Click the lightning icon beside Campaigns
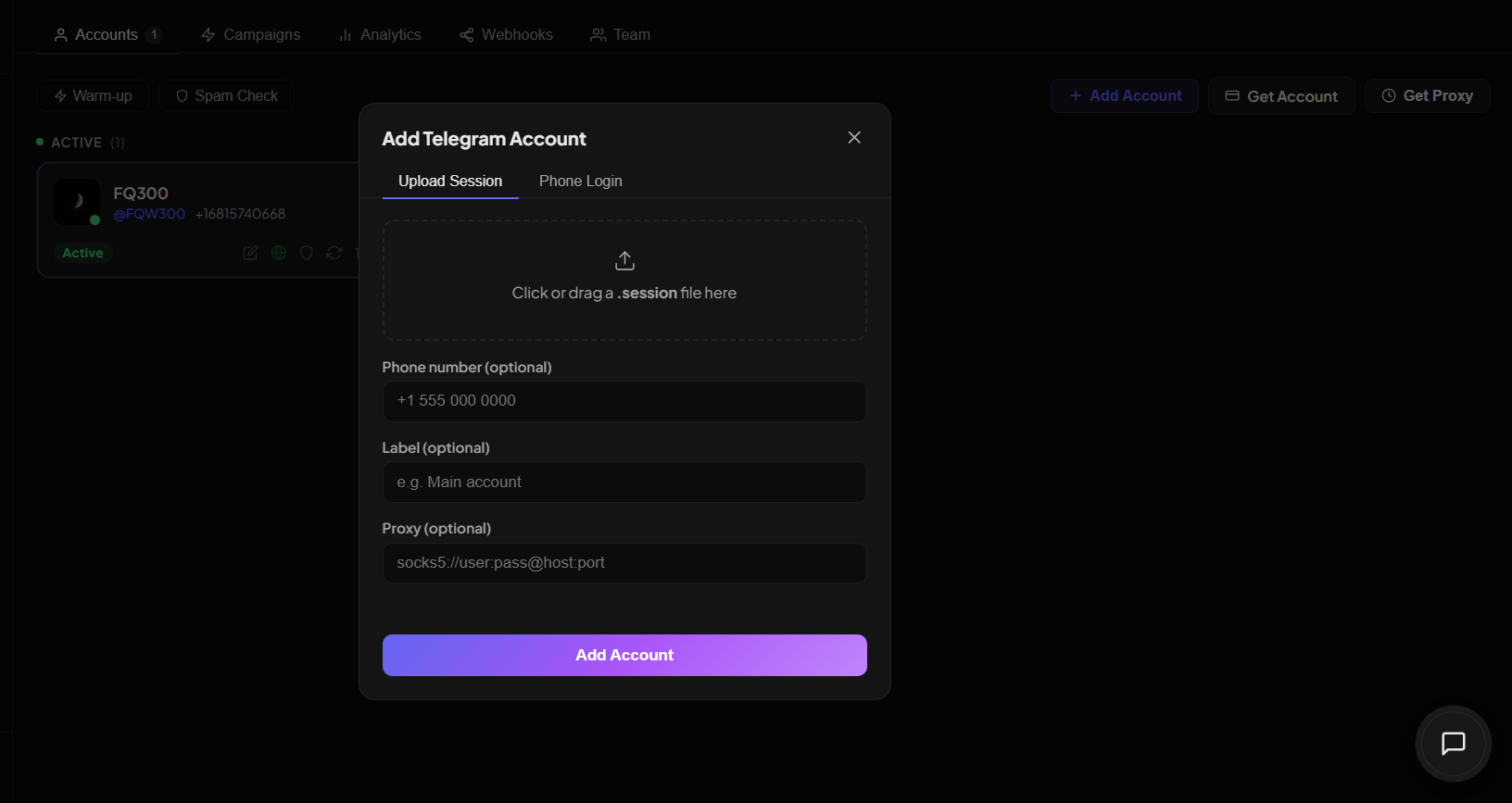 (x=208, y=35)
